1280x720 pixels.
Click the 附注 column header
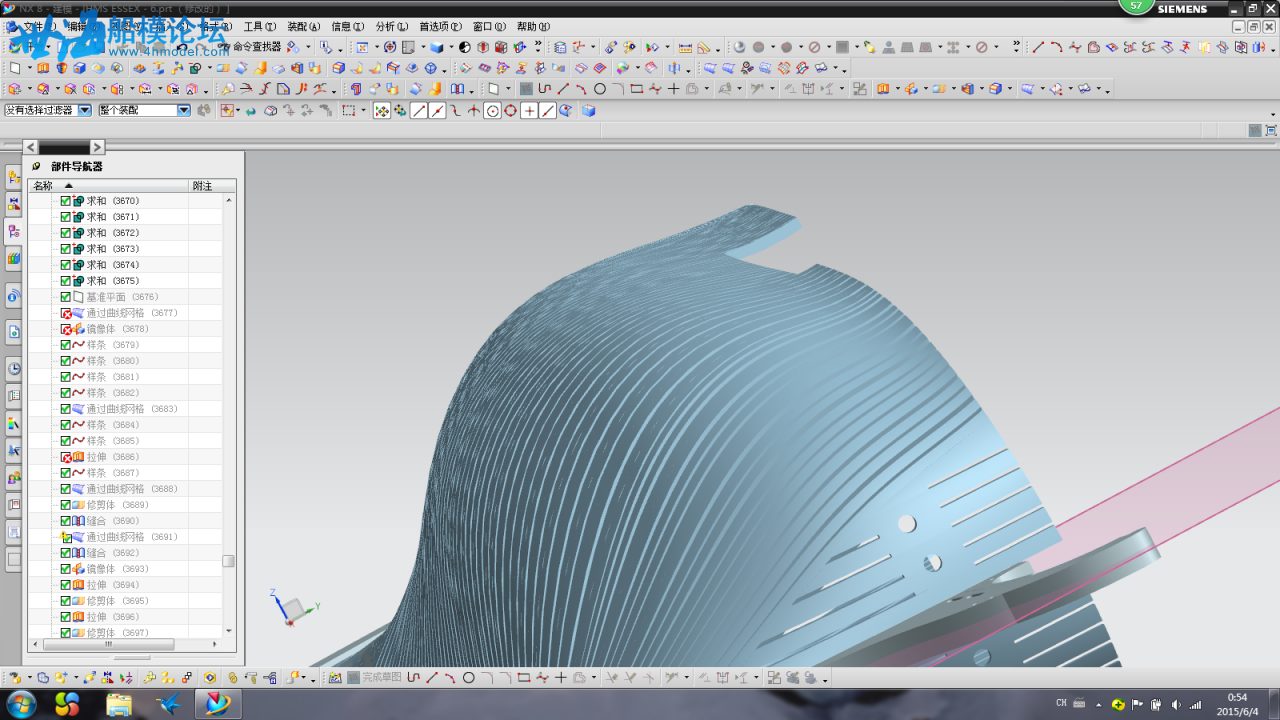(212, 186)
